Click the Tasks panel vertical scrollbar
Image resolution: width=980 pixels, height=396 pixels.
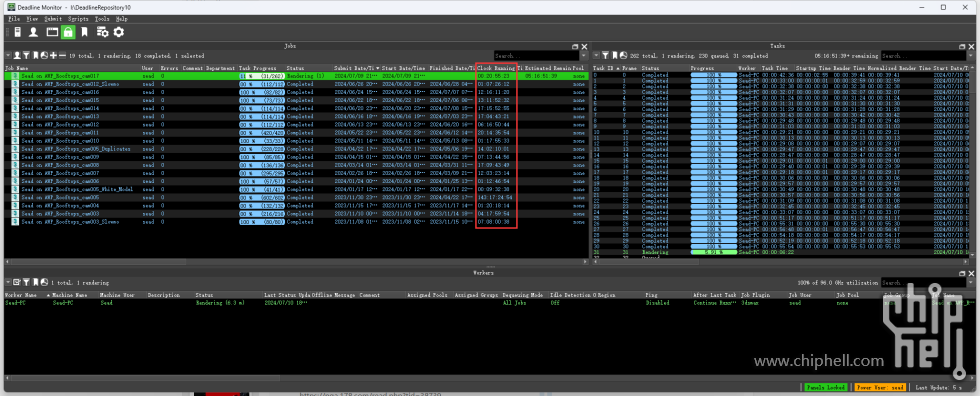pos(972,162)
